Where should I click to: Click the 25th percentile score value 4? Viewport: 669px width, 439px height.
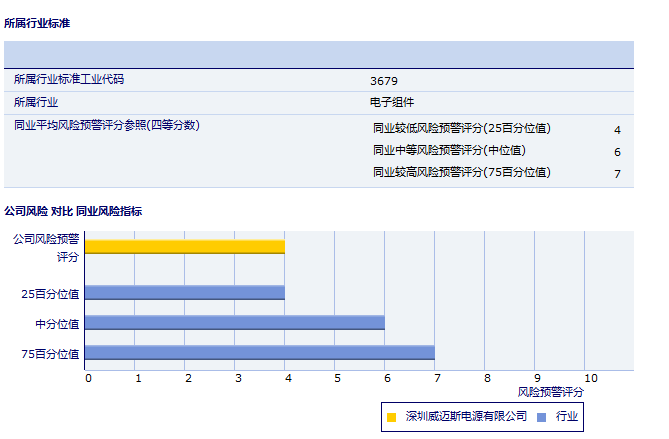click(617, 130)
